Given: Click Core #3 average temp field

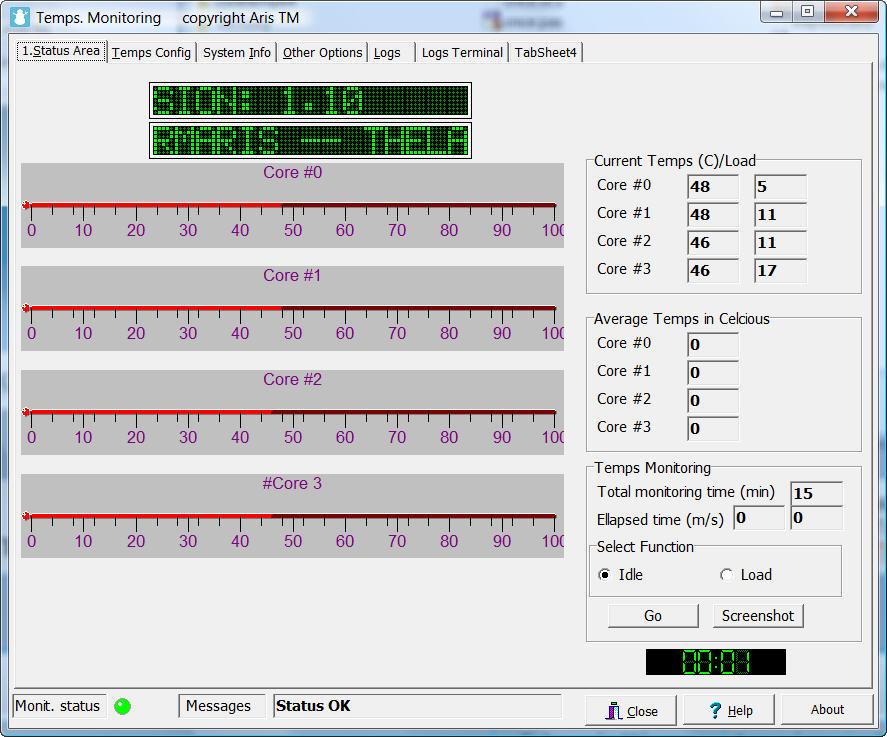Looking at the screenshot, I should point(713,428).
